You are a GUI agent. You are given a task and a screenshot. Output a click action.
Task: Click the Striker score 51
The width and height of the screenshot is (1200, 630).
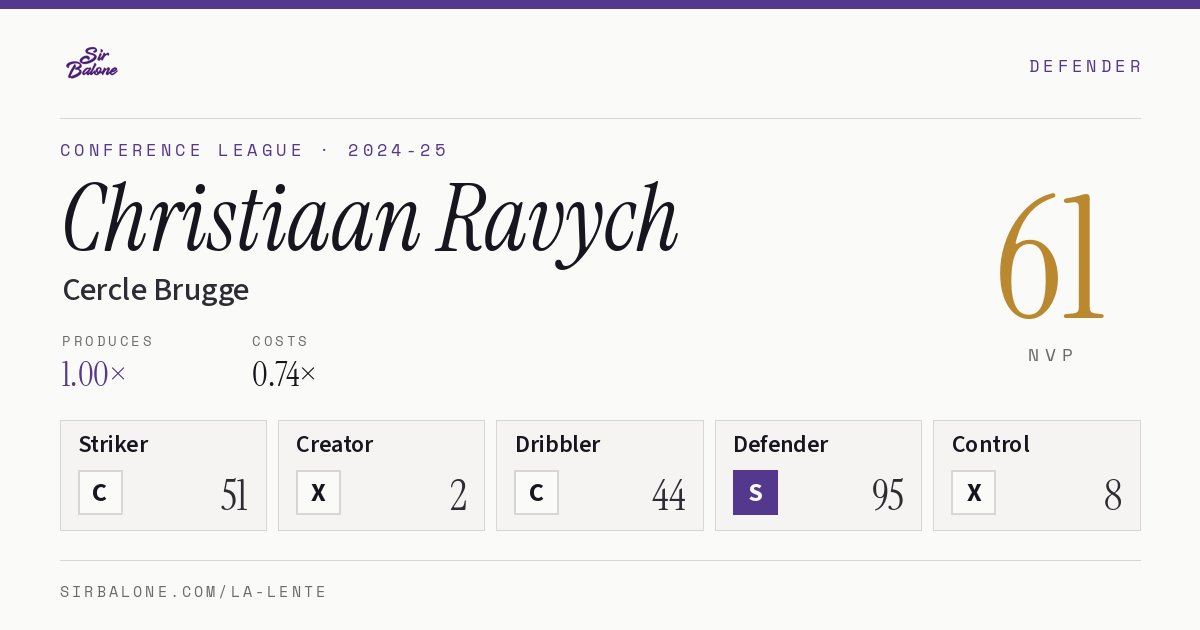pyautogui.click(x=234, y=495)
